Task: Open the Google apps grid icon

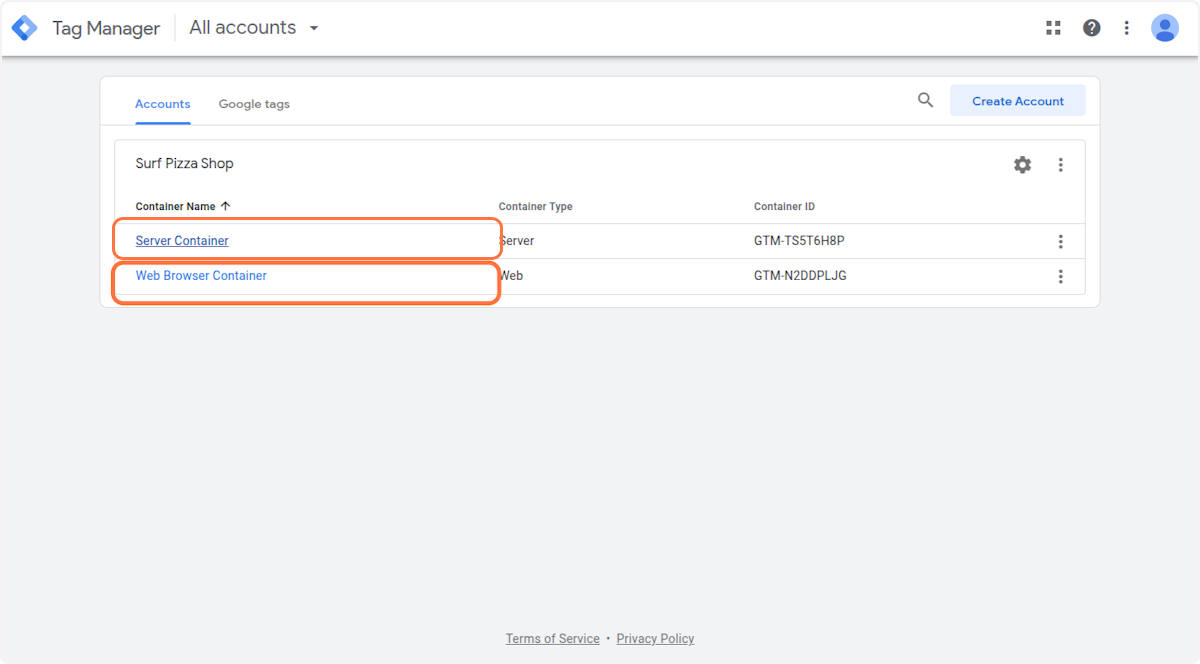Action: pyautogui.click(x=1053, y=28)
